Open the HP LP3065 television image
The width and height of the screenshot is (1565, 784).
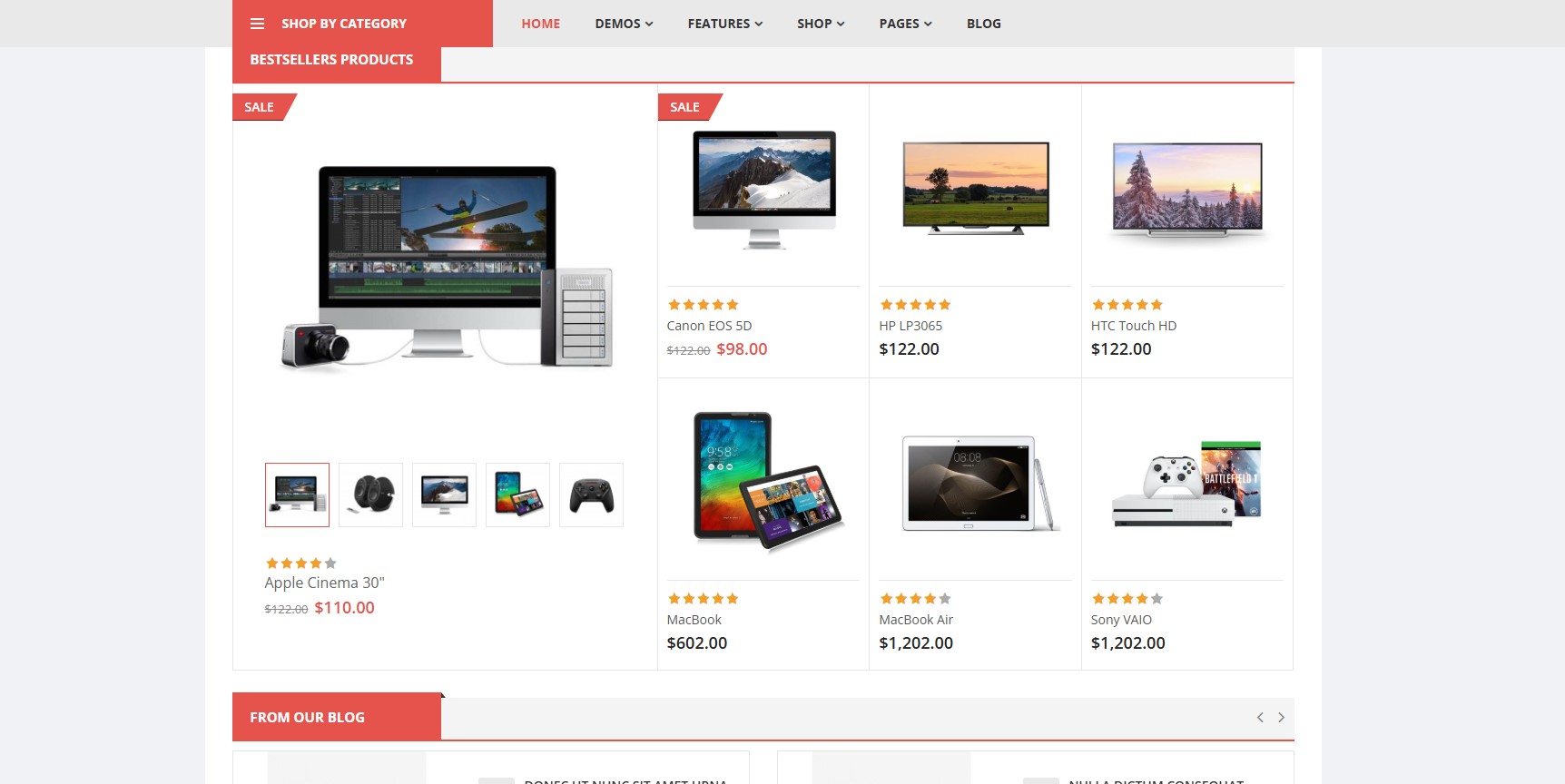[x=976, y=188]
